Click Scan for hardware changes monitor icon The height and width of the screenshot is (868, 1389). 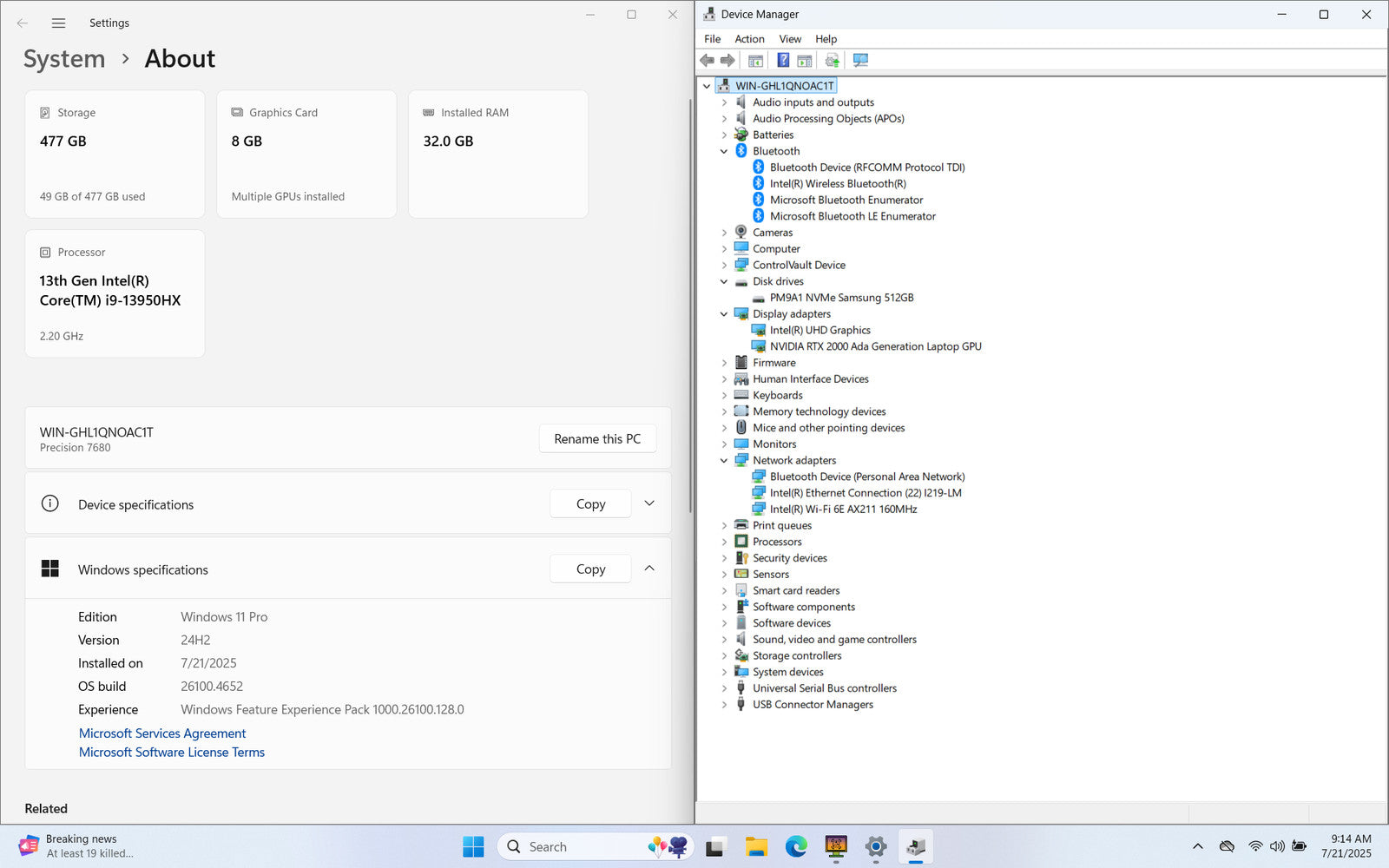860,61
